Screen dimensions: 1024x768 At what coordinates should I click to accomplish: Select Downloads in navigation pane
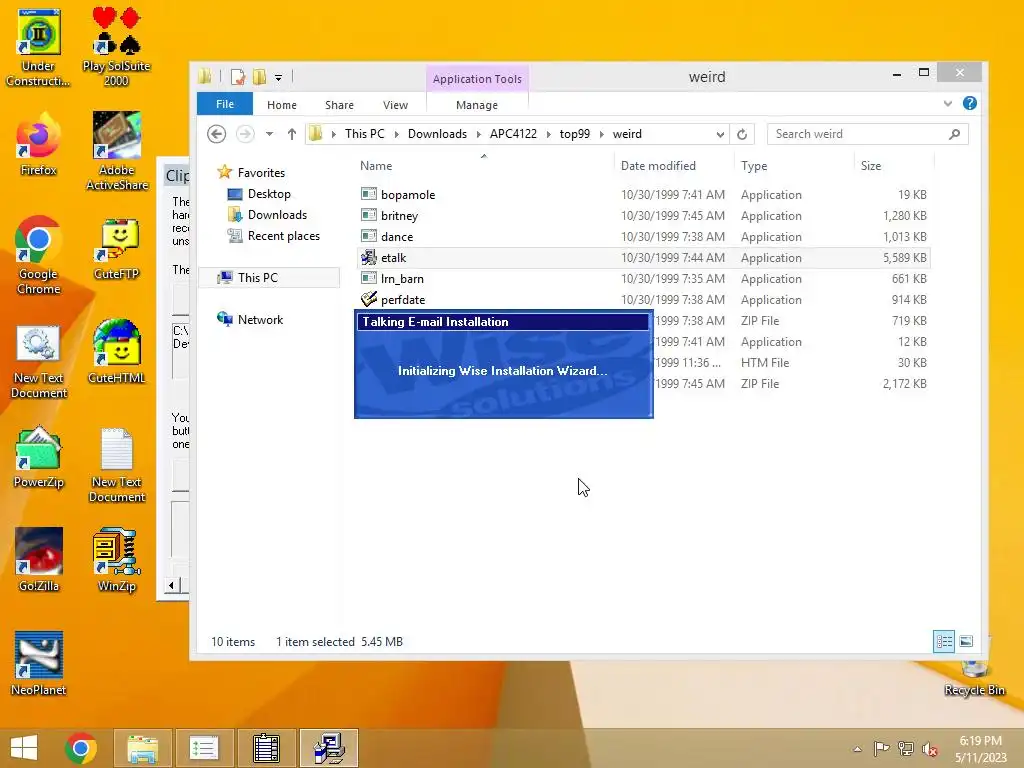click(277, 215)
